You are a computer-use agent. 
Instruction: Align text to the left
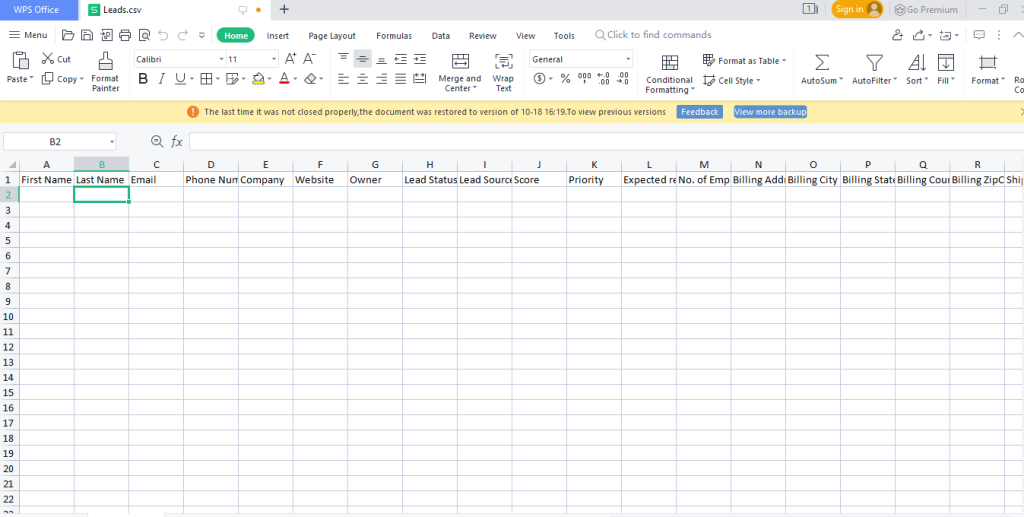(x=344, y=79)
